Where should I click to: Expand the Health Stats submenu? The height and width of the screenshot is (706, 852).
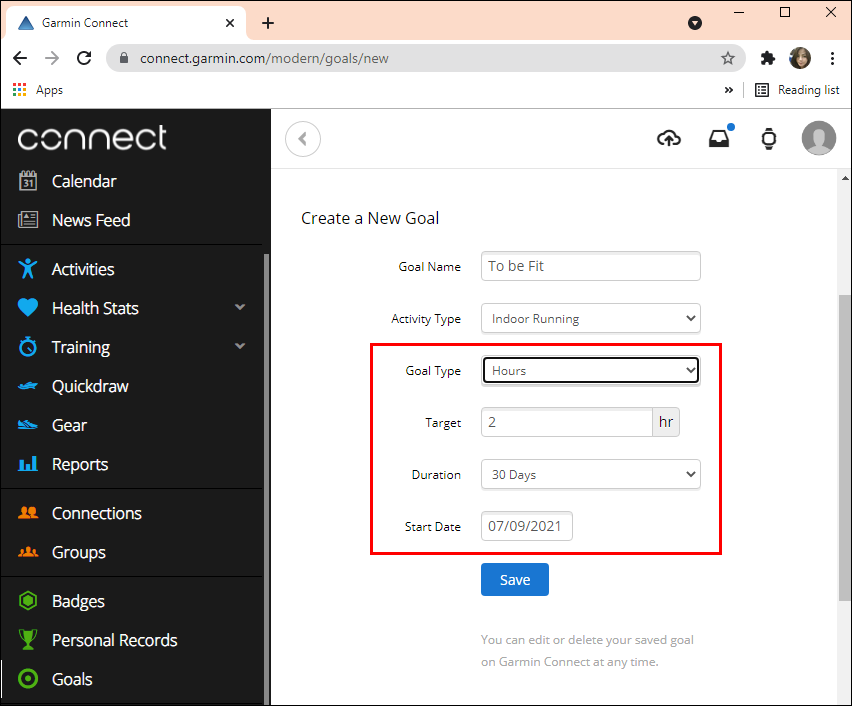240,308
